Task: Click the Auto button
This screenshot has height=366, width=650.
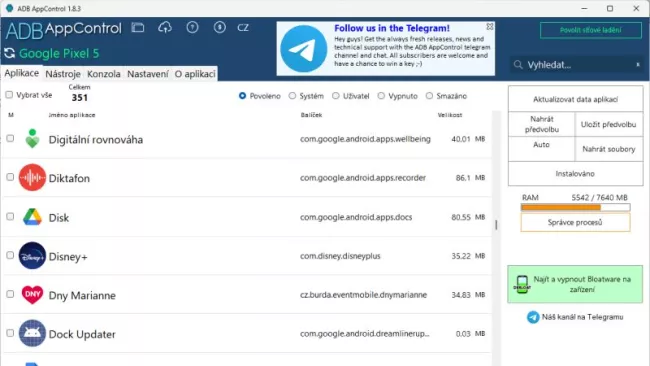Action: click(x=541, y=148)
